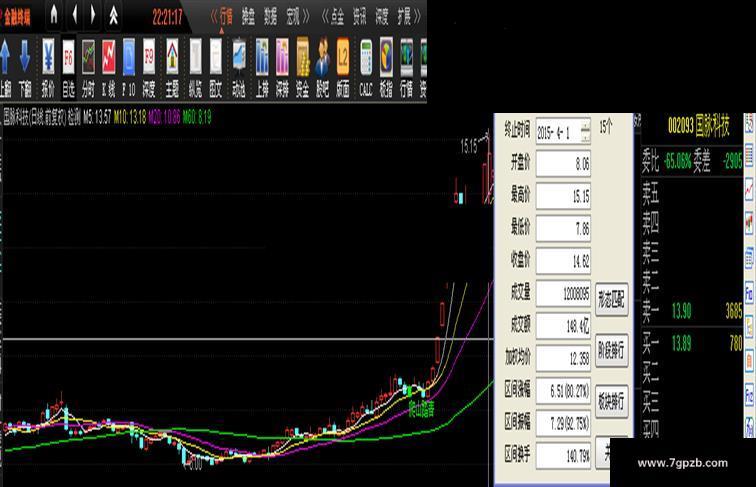Open the 纵览 overview icon
This screenshot has height=487, width=756.
tap(195, 57)
